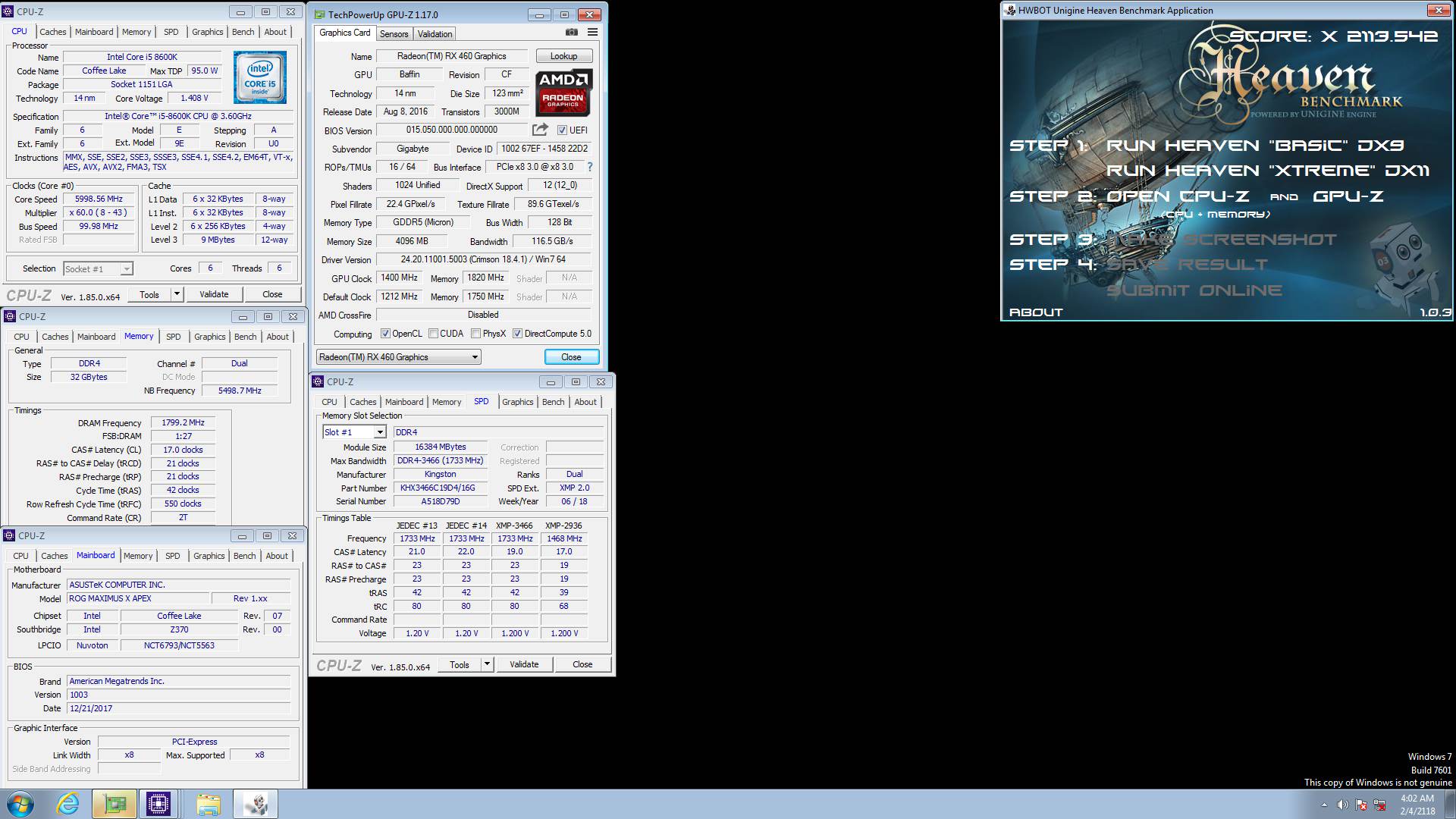
Task: Click the Intel Core i5 badge
Action: [x=260, y=77]
